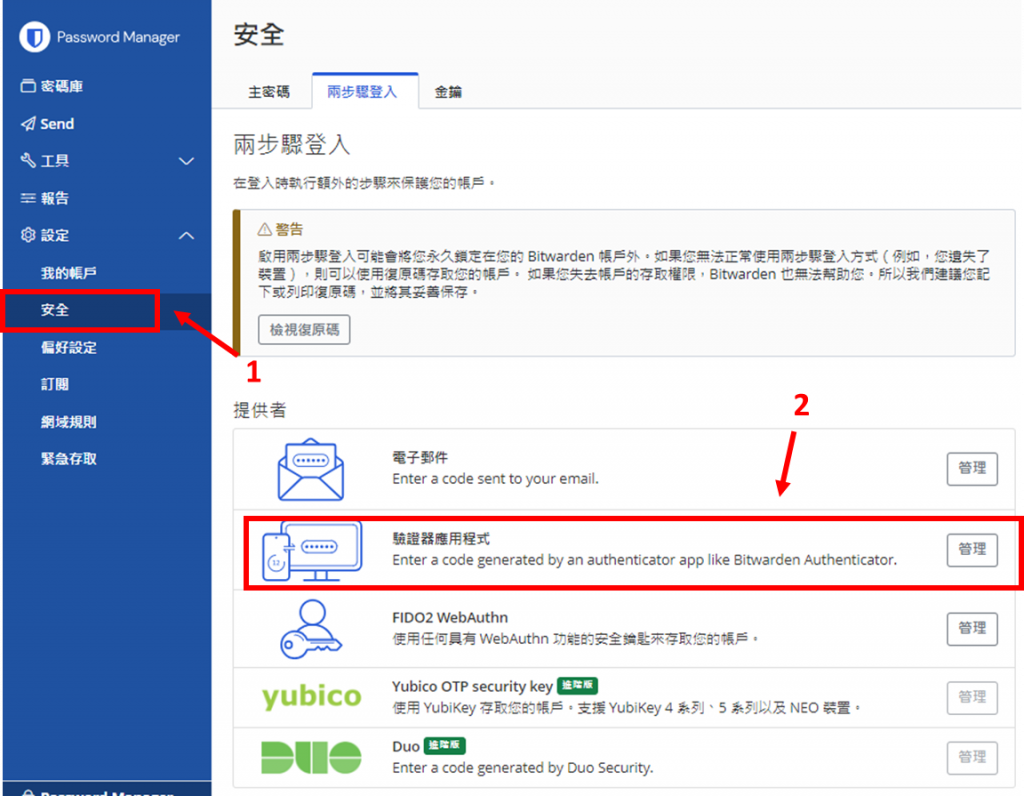This screenshot has height=796, width=1024.
Task: Click the Yubico OTP security key title
Action: [x=472, y=686]
